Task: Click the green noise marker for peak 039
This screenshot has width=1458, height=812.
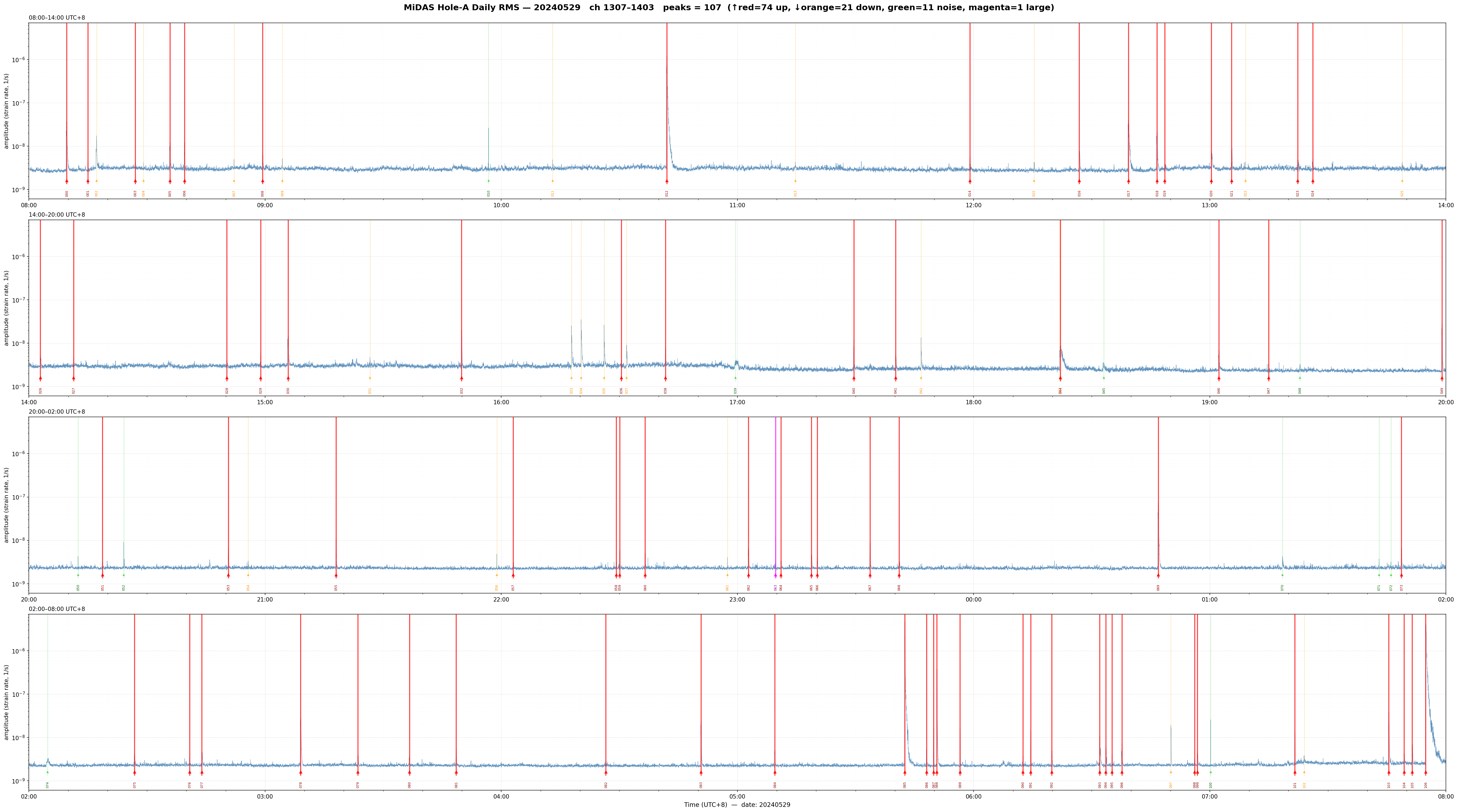Action: click(x=736, y=378)
